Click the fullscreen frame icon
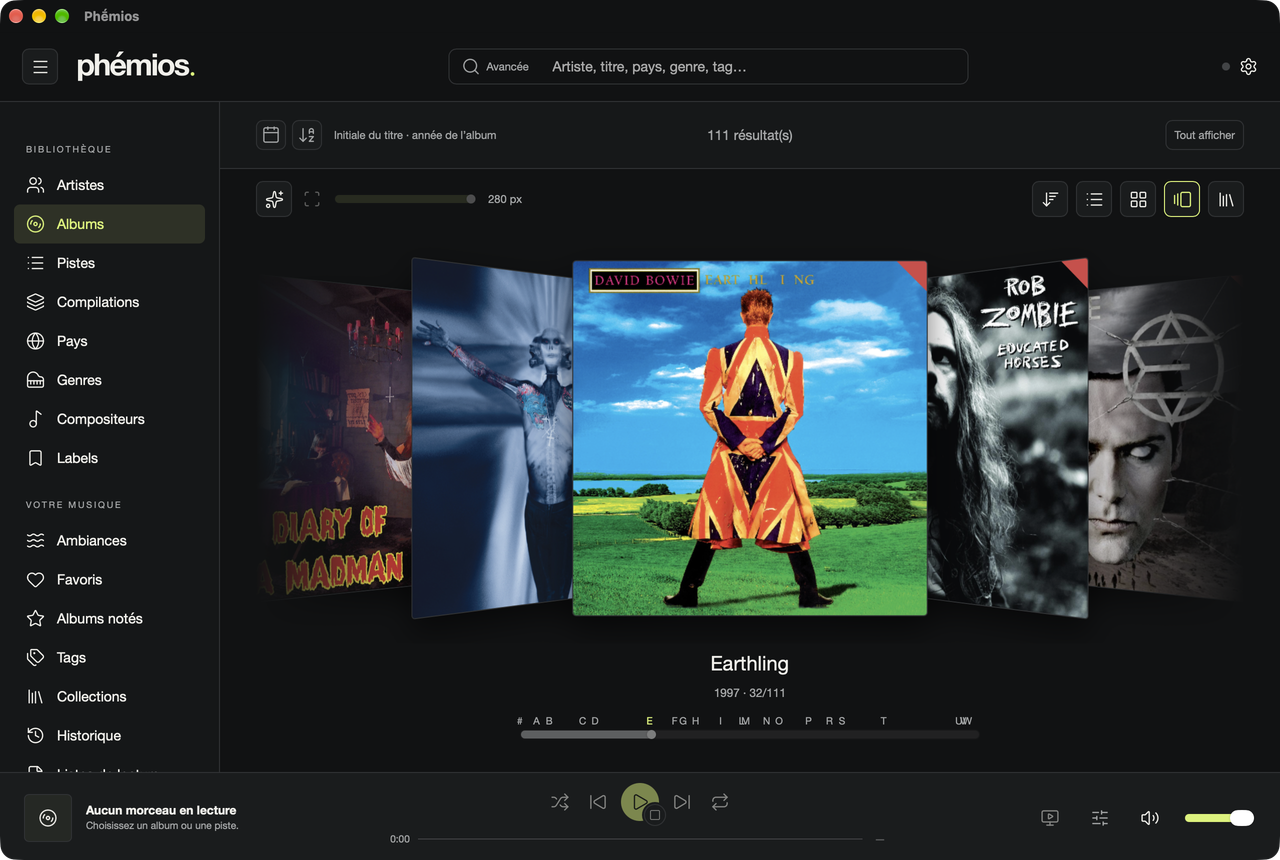1280x860 pixels. [312, 199]
